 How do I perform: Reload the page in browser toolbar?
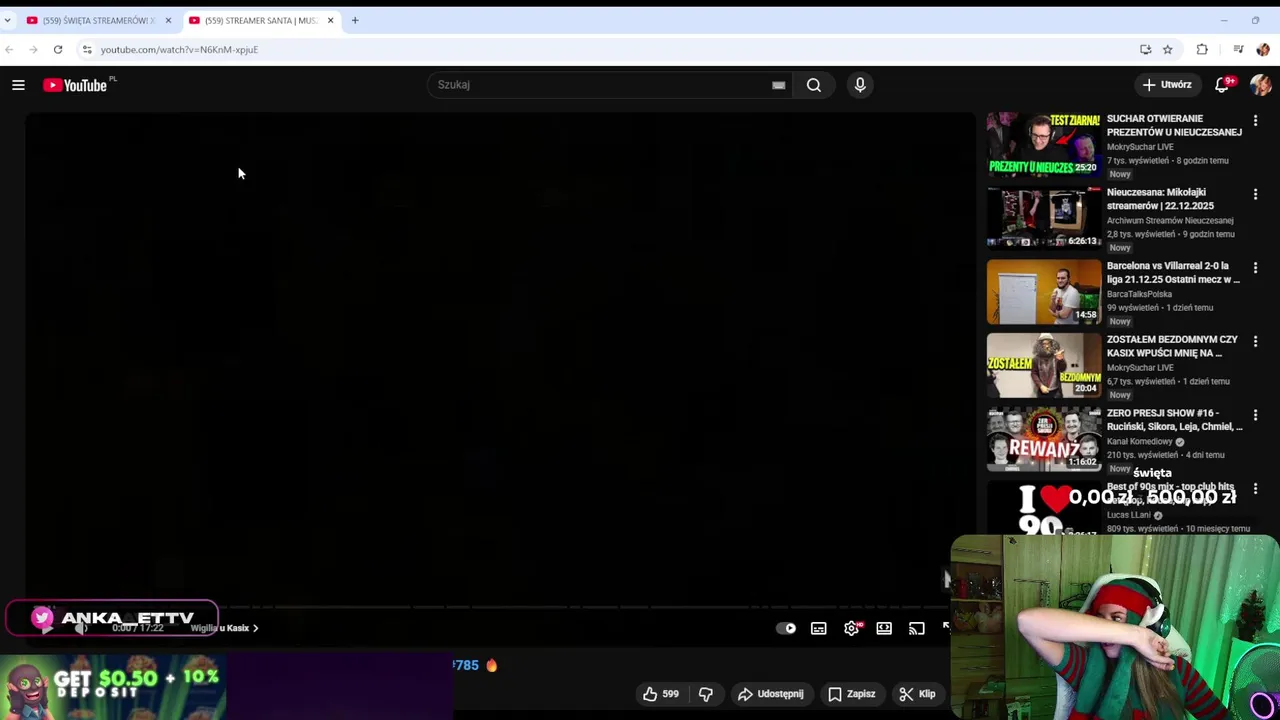58,49
